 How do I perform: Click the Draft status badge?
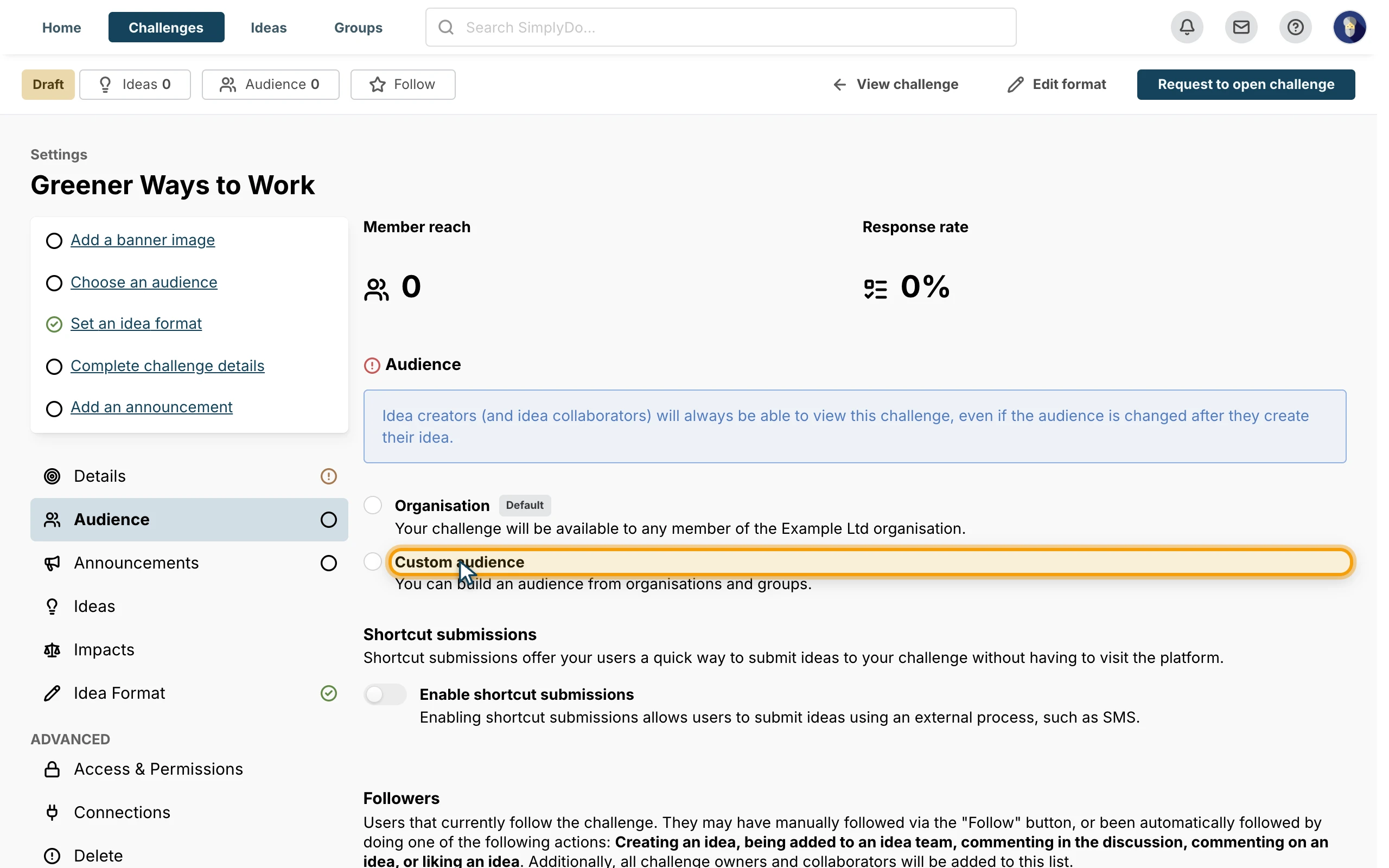point(48,85)
